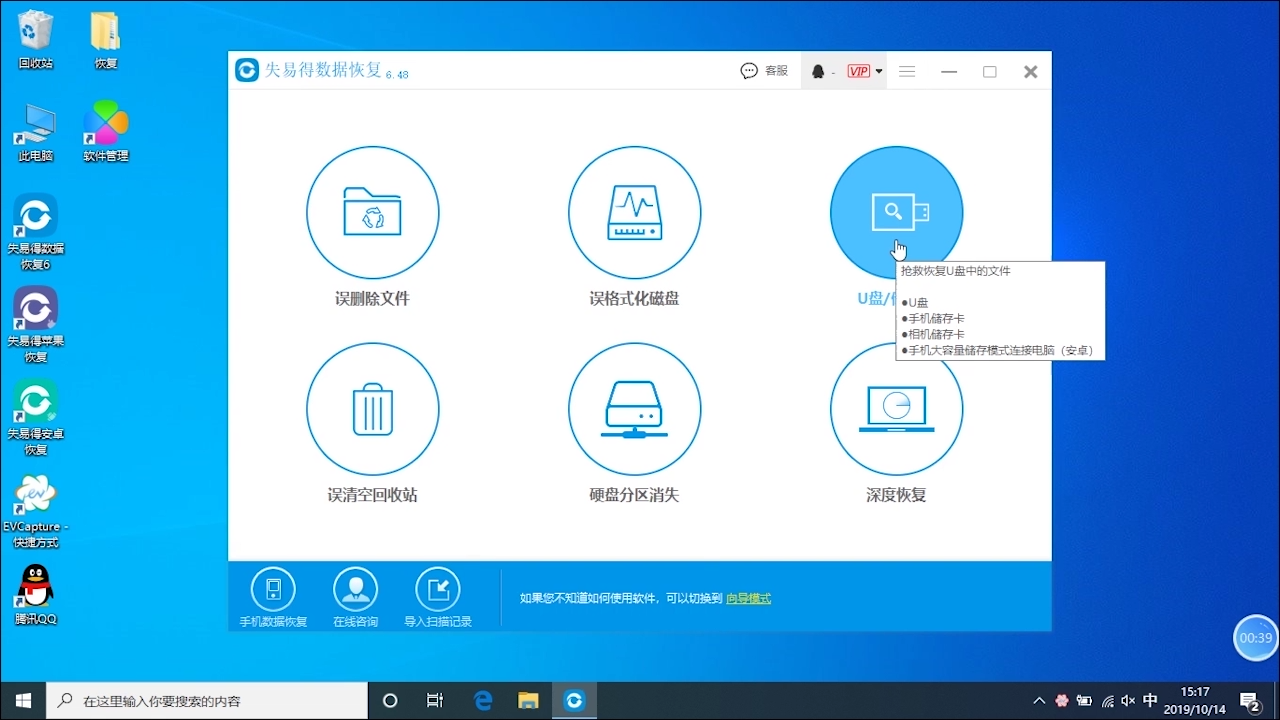Image resolution: width=1280 pixels, height=720 pixels.
Task: Open 失易得数据恢复6 desktop shortcut
Action: (x=35, y=232)
